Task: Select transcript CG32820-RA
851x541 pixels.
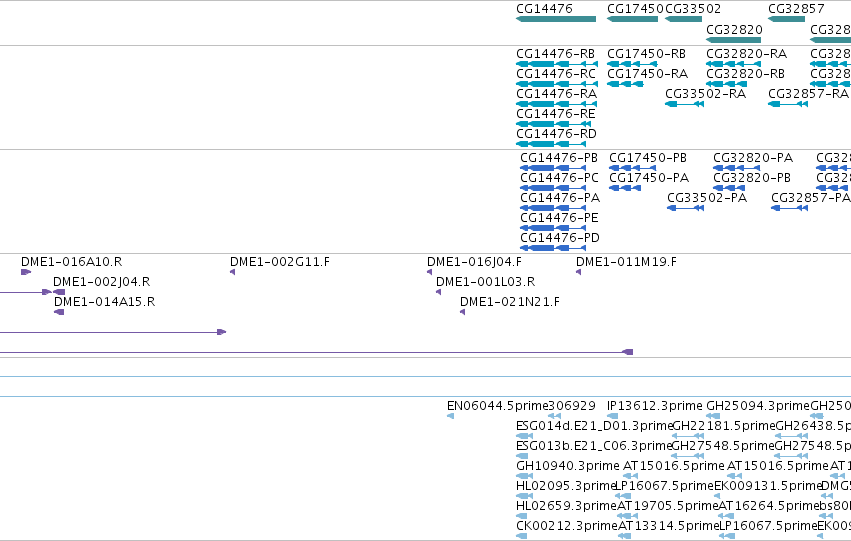Action: pyautogui.click(x=746, y=54)
